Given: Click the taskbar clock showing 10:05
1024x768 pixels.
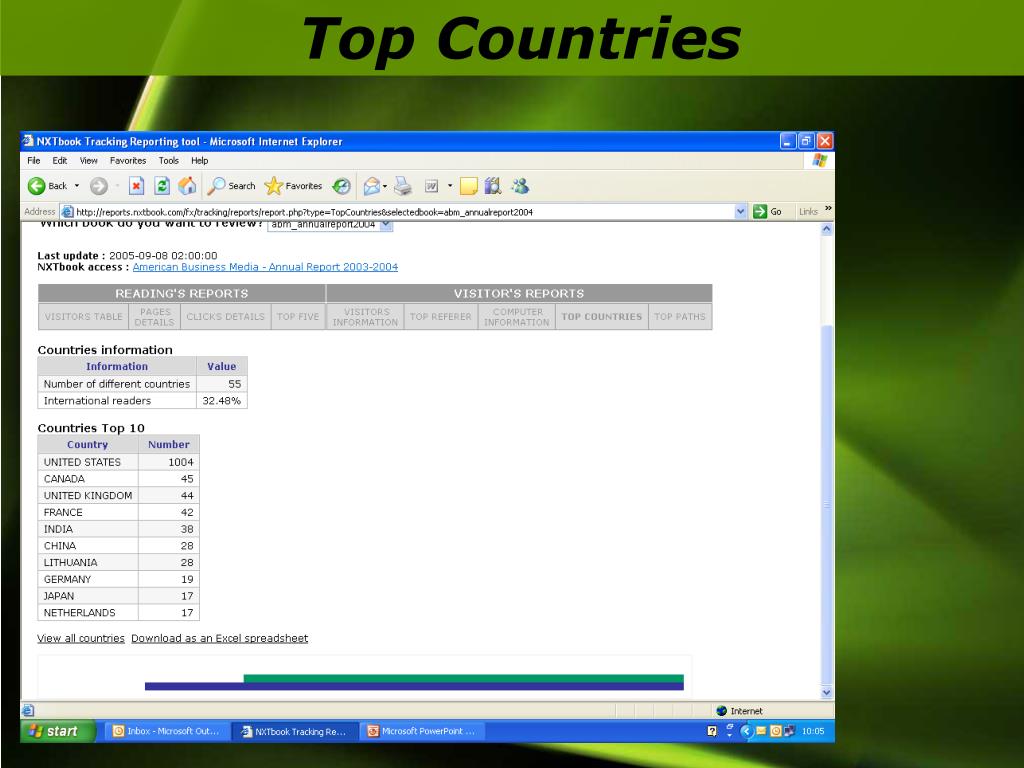Looking at the screenshot, I should click(x=812, y=731).
